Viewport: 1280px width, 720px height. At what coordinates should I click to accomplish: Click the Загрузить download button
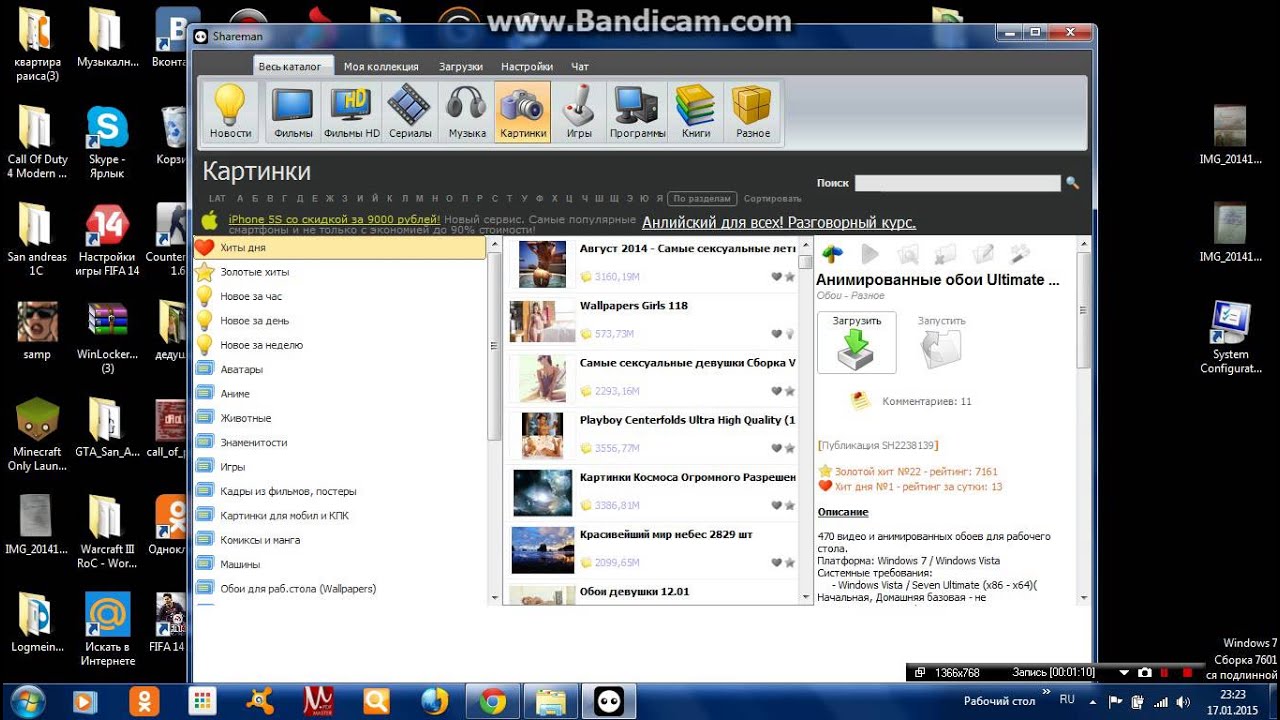(x=857, y=342)
